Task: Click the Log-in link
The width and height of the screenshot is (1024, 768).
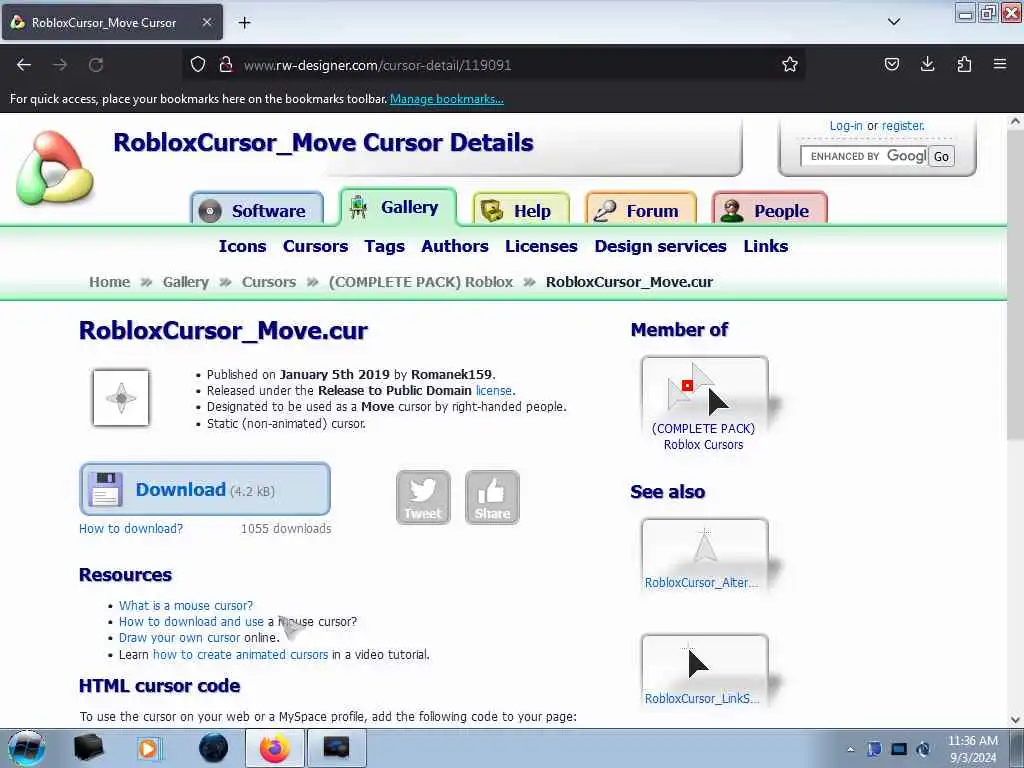Action: coord(846,125)
